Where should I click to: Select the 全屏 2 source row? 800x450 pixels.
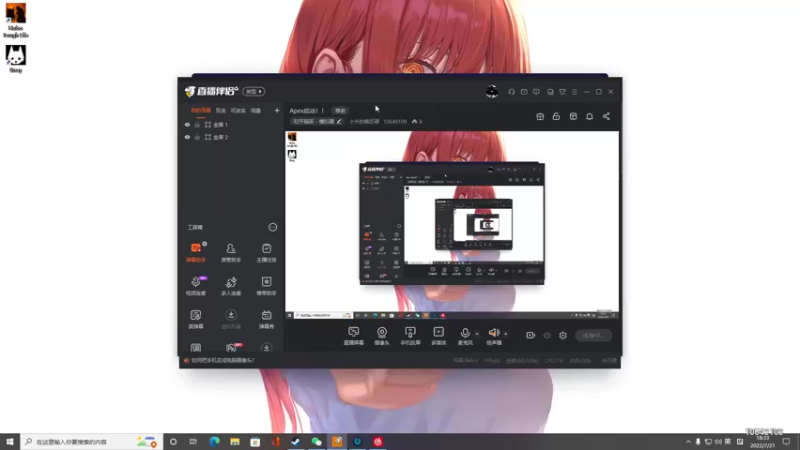click(x=232, y=137)
